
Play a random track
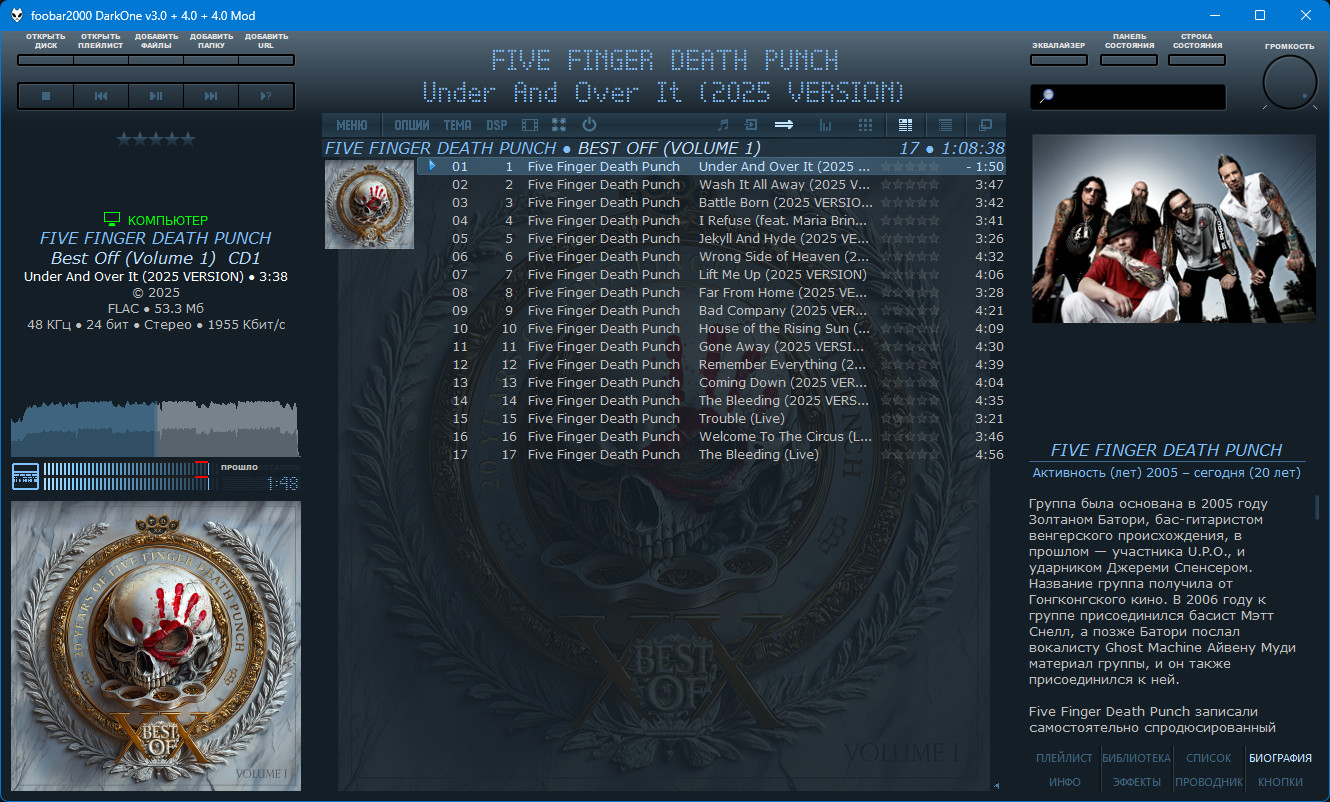[265, 96]
